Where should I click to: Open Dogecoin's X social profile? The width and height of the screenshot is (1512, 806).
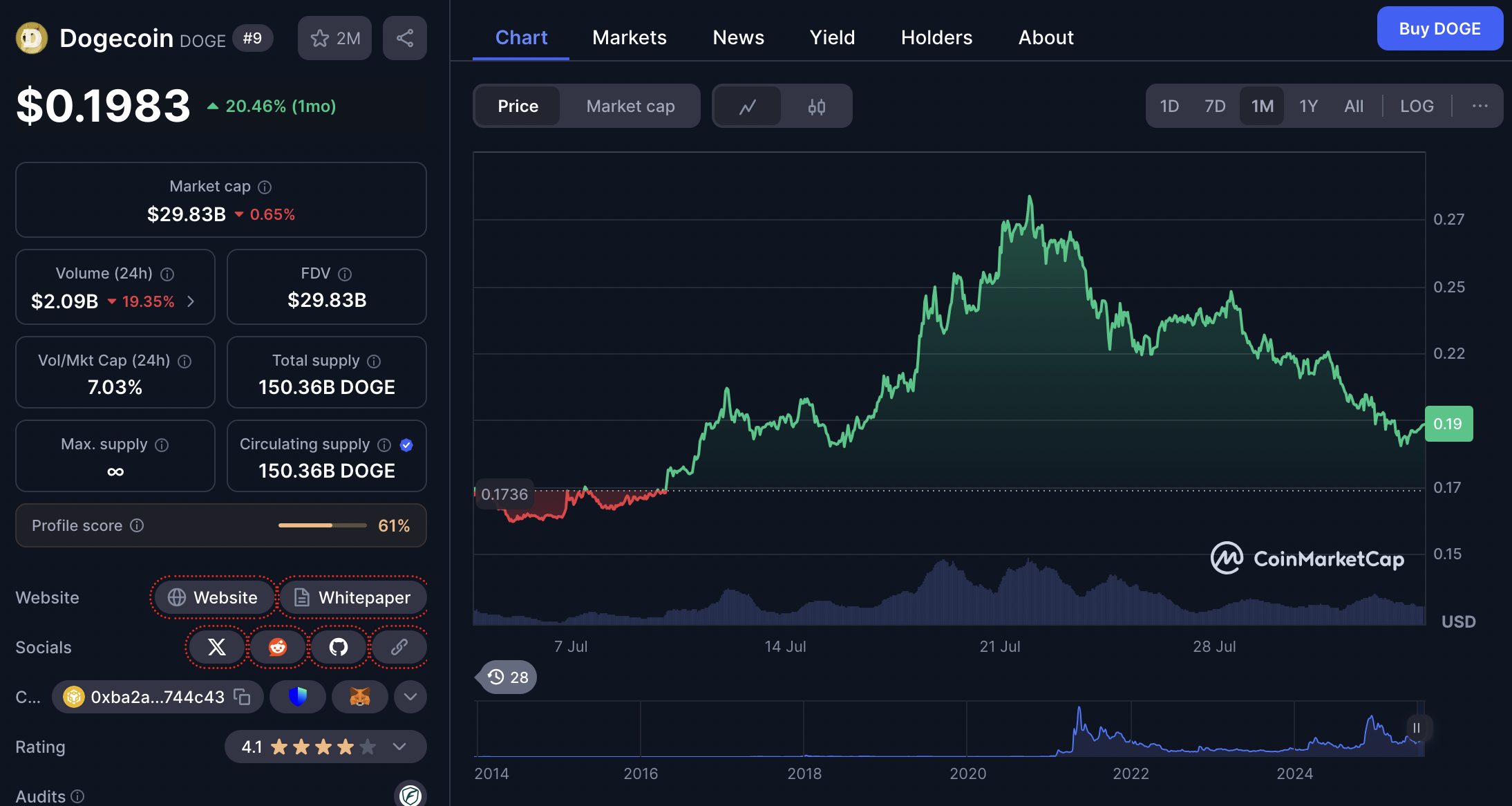216,647
